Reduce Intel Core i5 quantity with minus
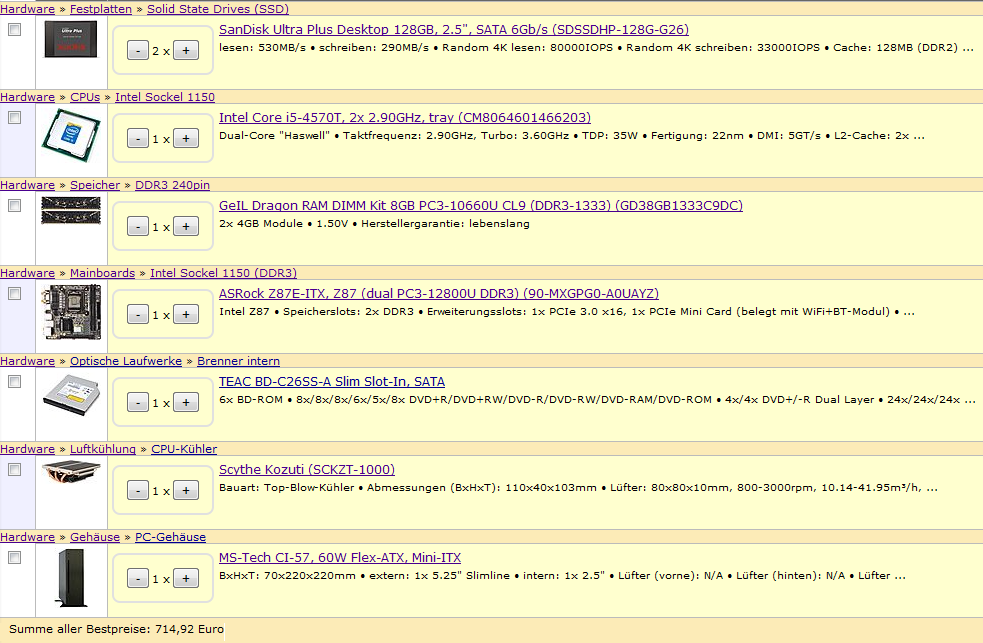Viewport: 983px width, 643px height. pos(138,139)
